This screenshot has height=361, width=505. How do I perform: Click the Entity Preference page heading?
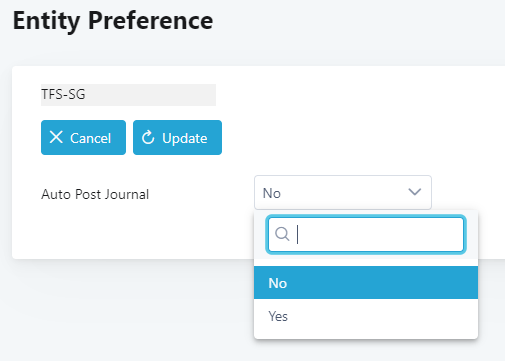point(113,21)
